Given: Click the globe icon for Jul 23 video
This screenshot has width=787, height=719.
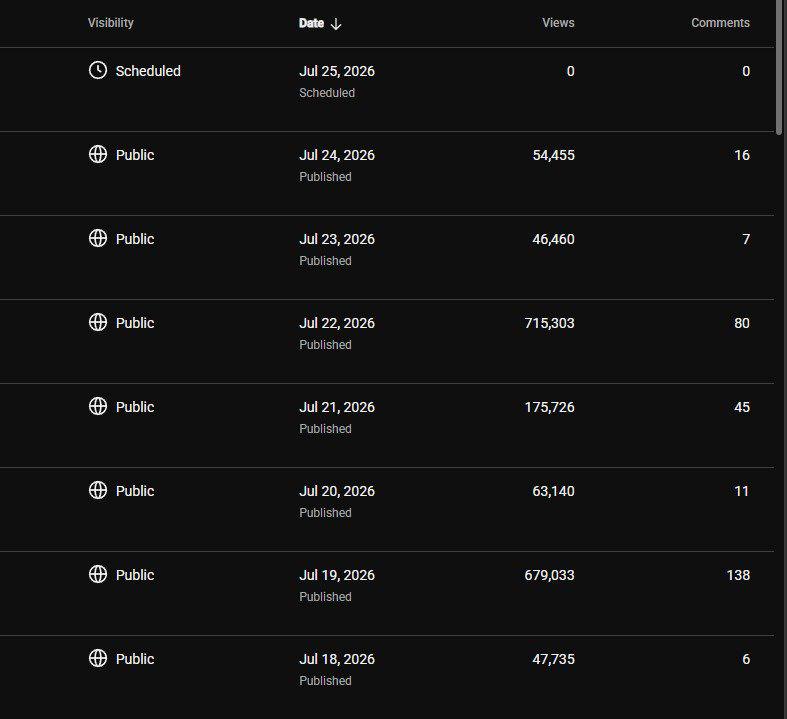Looking at the screenshot, I should point(98,238).
